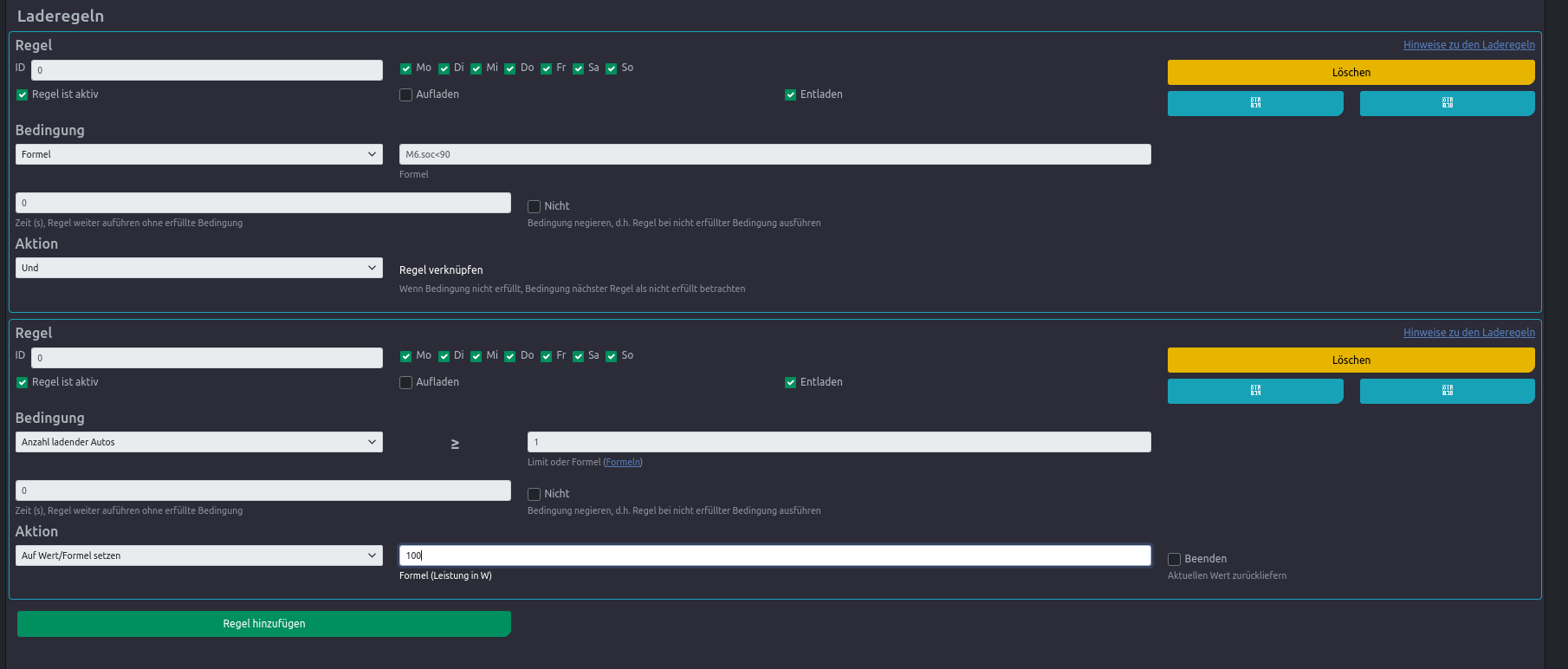Uncheck Entladen in the second rule

click(790, 383)
